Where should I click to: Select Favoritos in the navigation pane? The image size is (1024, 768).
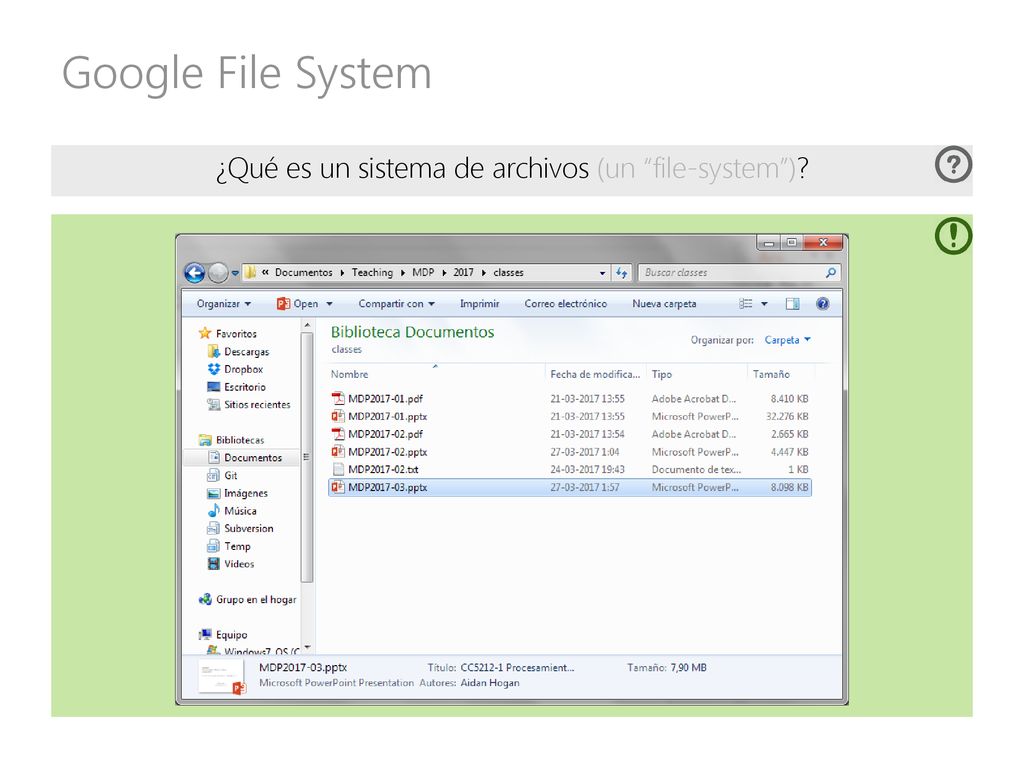228,333
